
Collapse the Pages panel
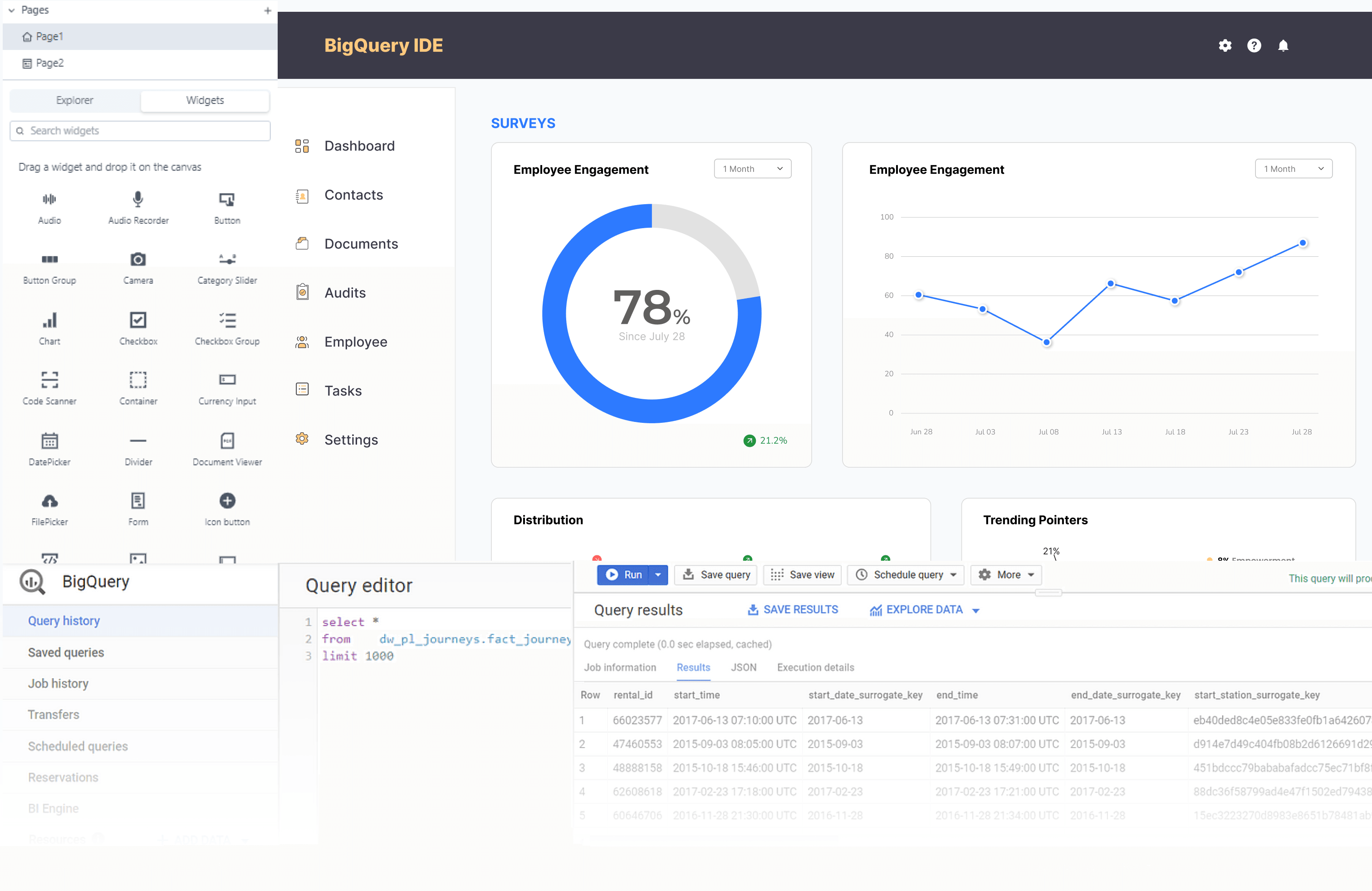tap(11, 10)
